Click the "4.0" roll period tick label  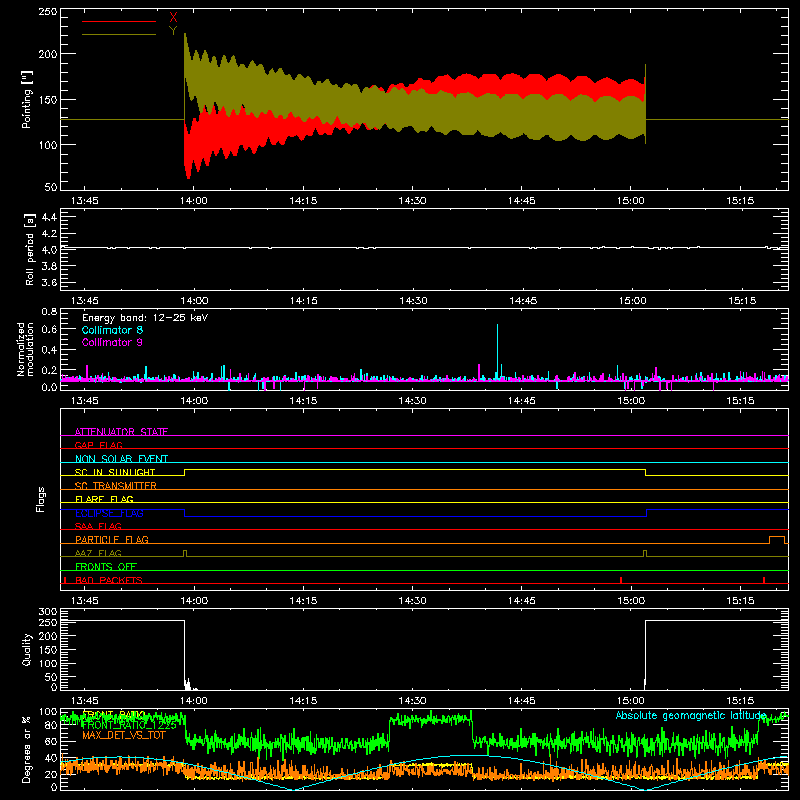49,250
